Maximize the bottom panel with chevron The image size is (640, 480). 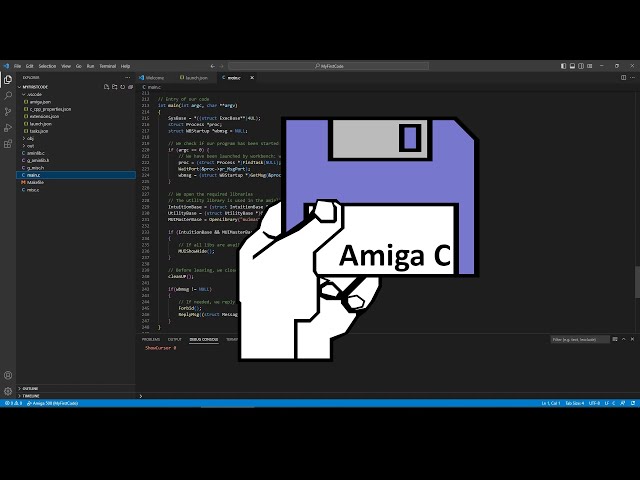pos(624,339)
